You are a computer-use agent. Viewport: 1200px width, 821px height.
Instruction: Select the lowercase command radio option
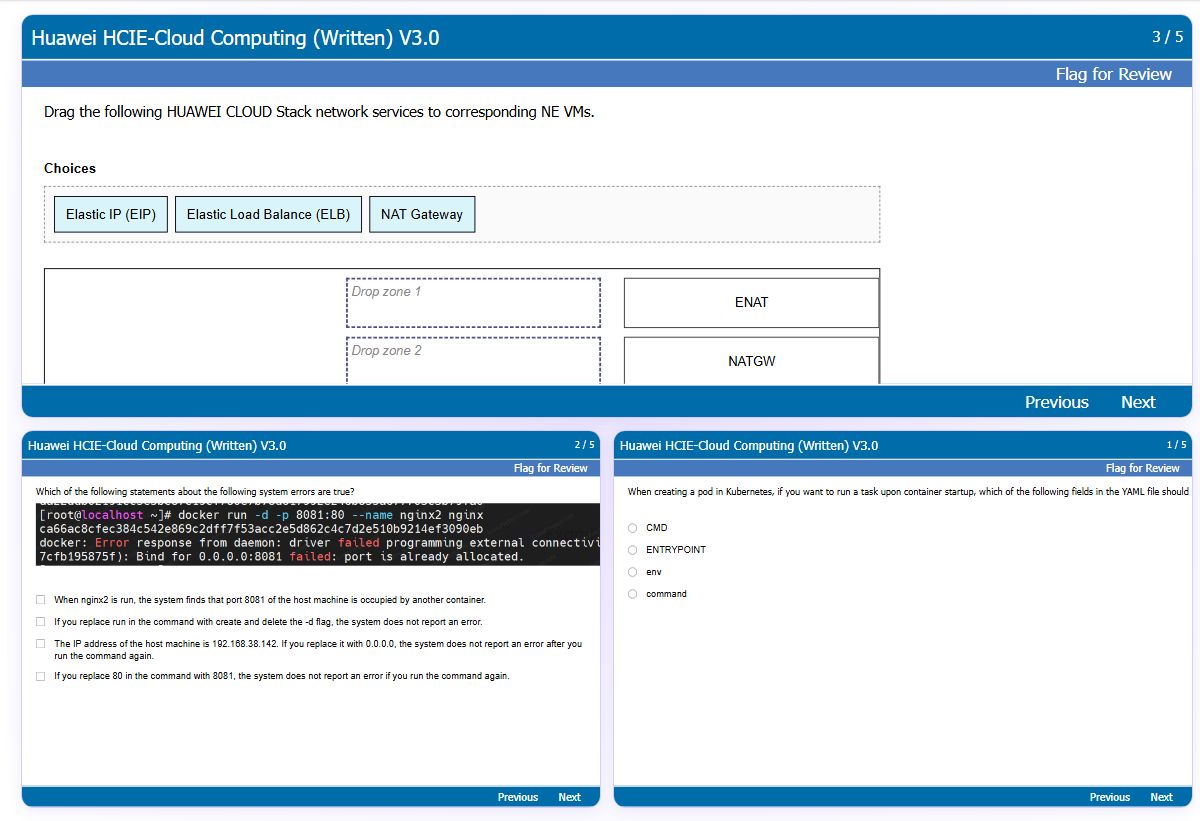pyautogui.click(x=632, y=594)
